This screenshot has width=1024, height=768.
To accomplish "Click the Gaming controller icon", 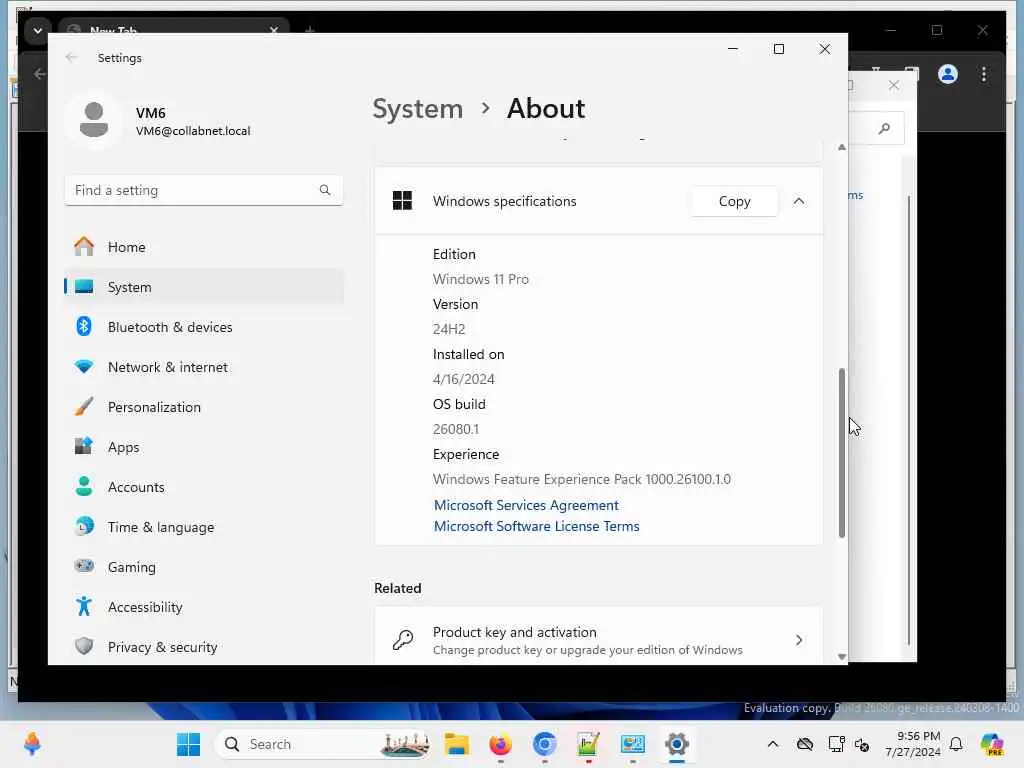I will [84, 566].
